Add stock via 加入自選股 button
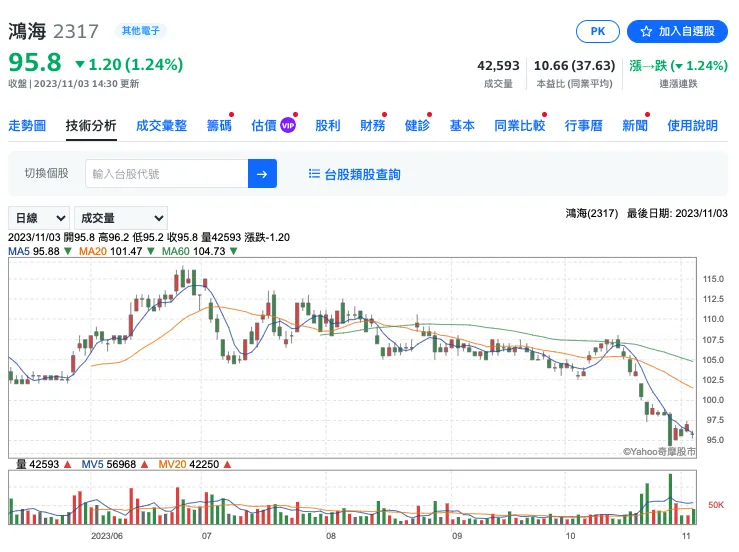The image size is (739, 552). click(677, 32)
